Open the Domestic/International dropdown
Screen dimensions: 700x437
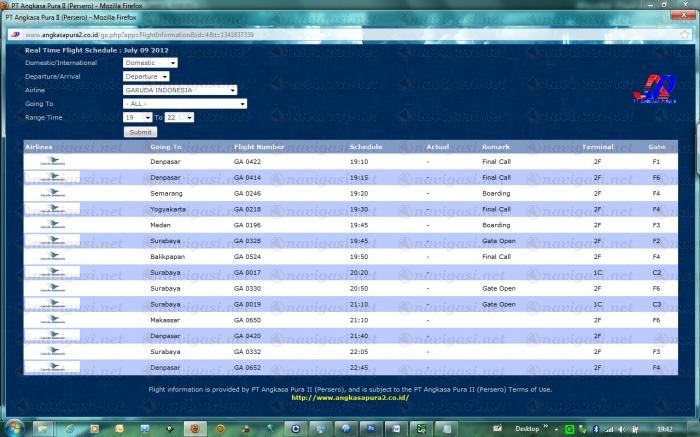click(x=145, y=62)
